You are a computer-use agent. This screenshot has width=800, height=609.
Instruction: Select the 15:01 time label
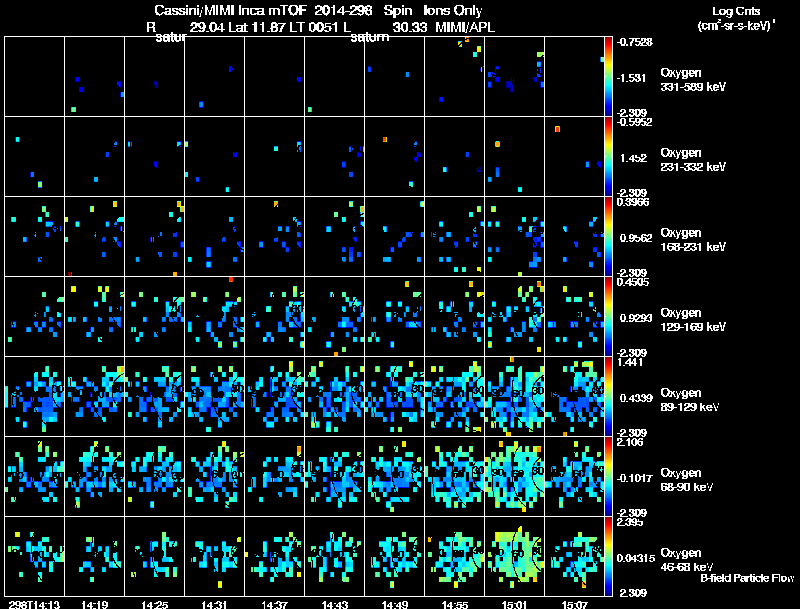click(x=515, y=604)
